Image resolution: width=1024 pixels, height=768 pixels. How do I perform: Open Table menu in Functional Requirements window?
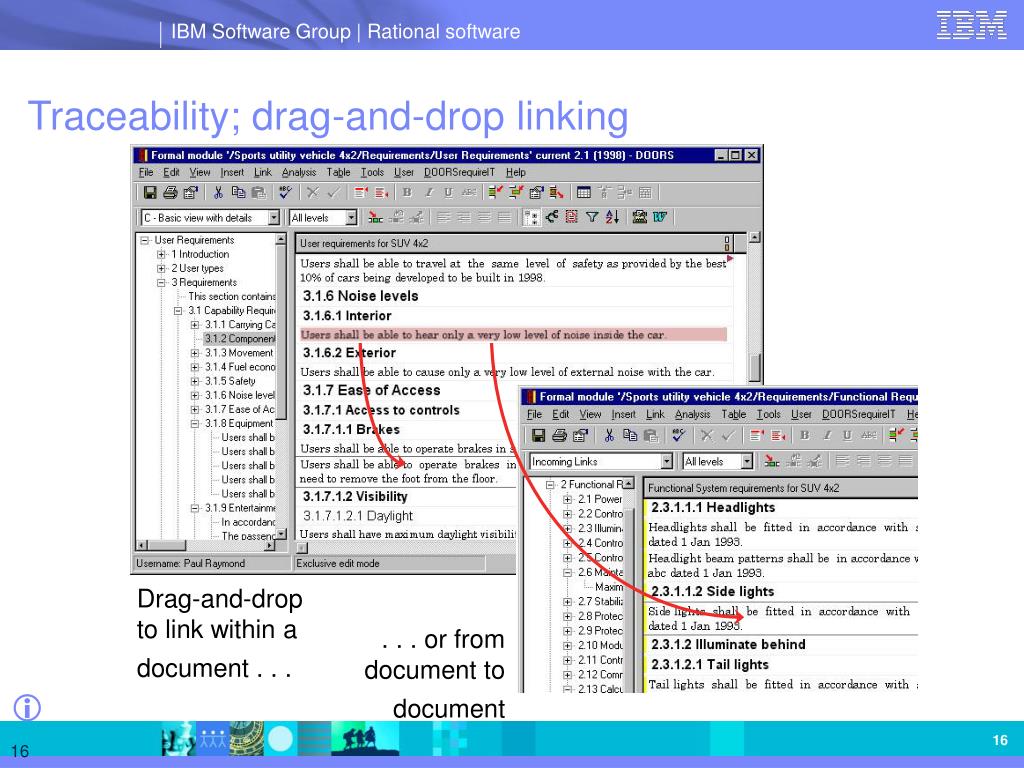[x=733, y=414]
